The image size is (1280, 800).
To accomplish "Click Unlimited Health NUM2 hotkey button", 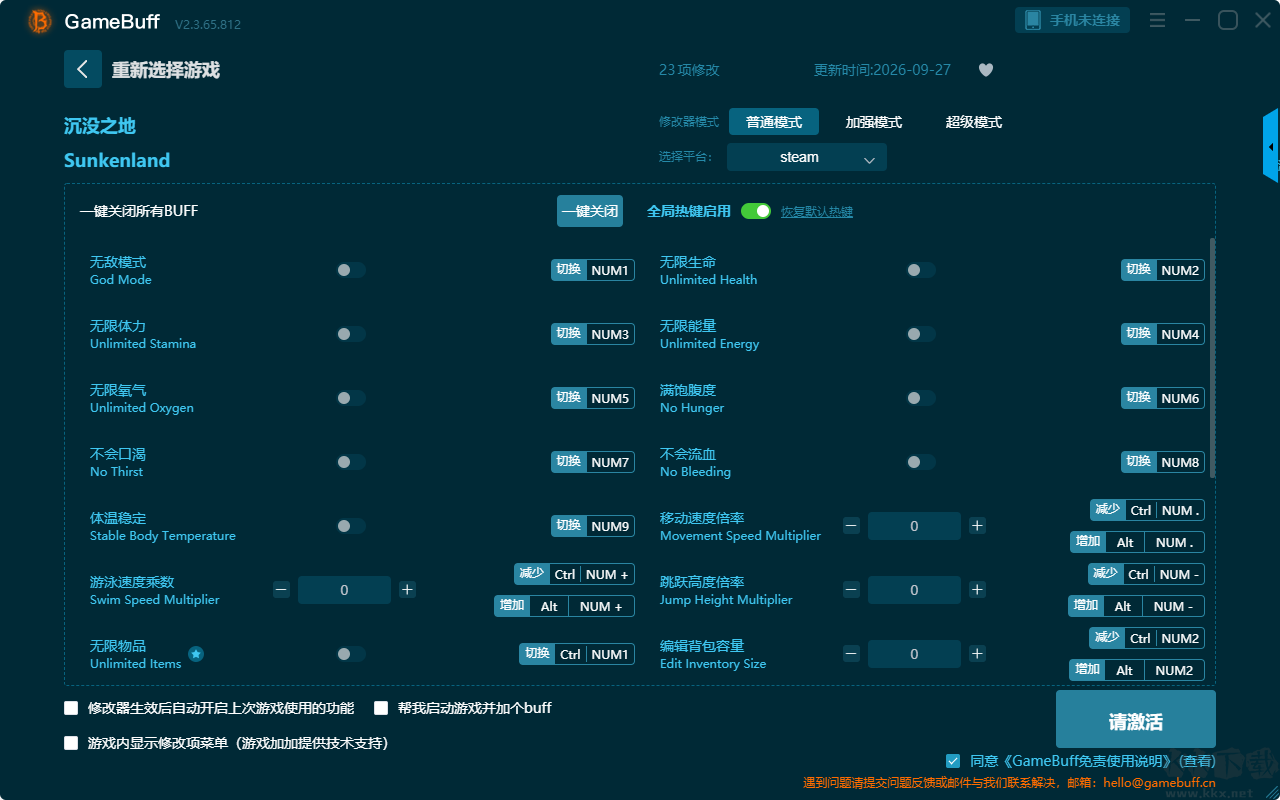I will click(x=1163, y=270).
